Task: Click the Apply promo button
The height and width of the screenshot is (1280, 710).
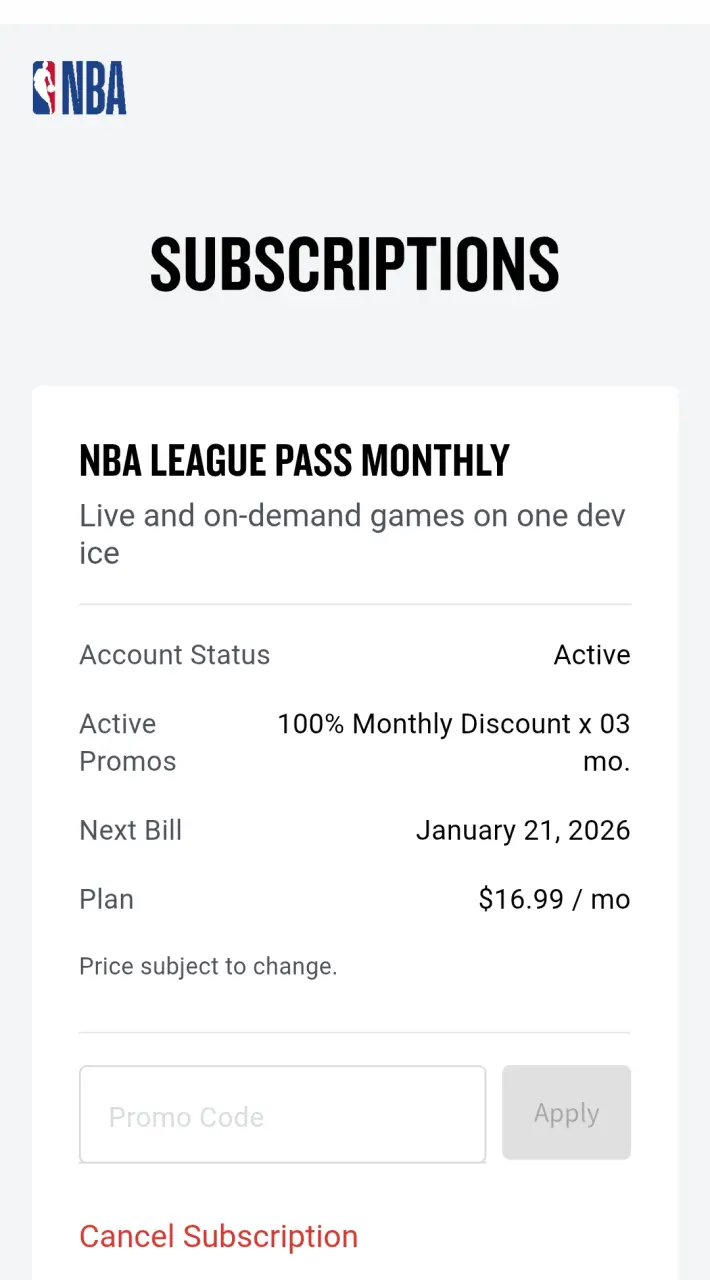Action: (x=566, y=1113)
